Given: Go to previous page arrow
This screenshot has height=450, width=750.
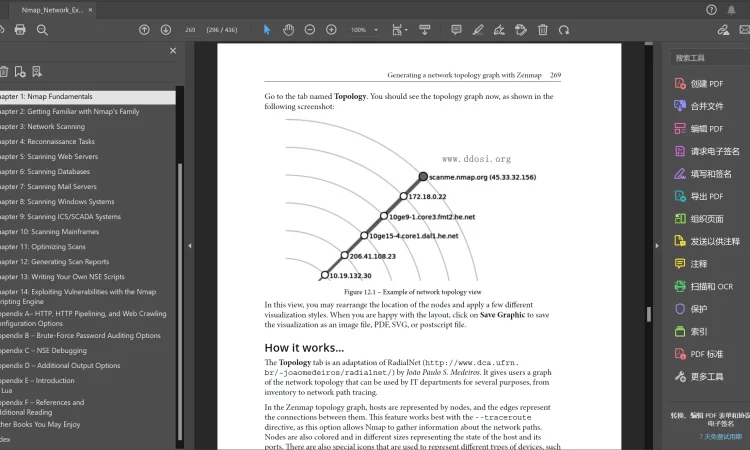Looking at the screenshot, I should (144, 30).
